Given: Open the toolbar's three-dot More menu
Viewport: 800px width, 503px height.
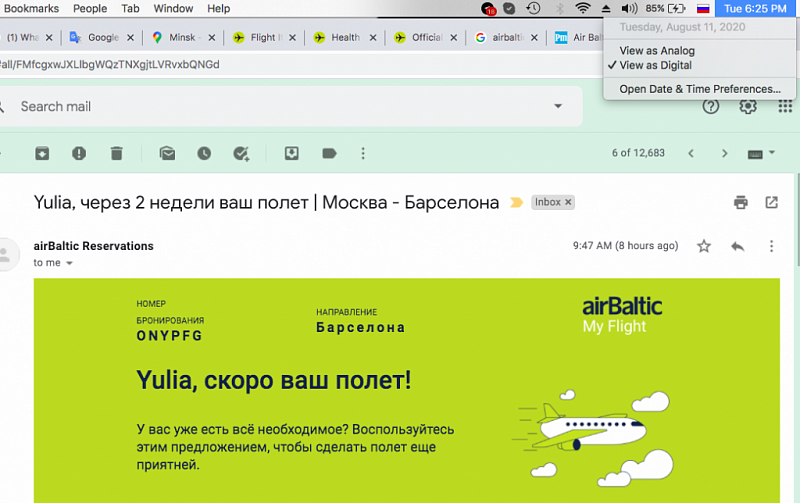Looking at the screenshot, I should [x=363, y=154].
